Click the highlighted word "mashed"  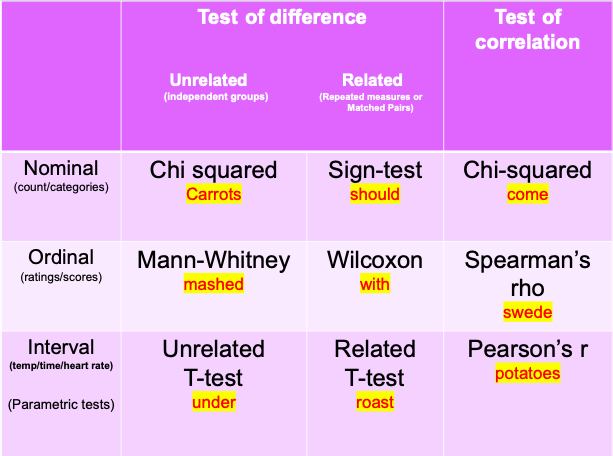(x=213, y=284)
